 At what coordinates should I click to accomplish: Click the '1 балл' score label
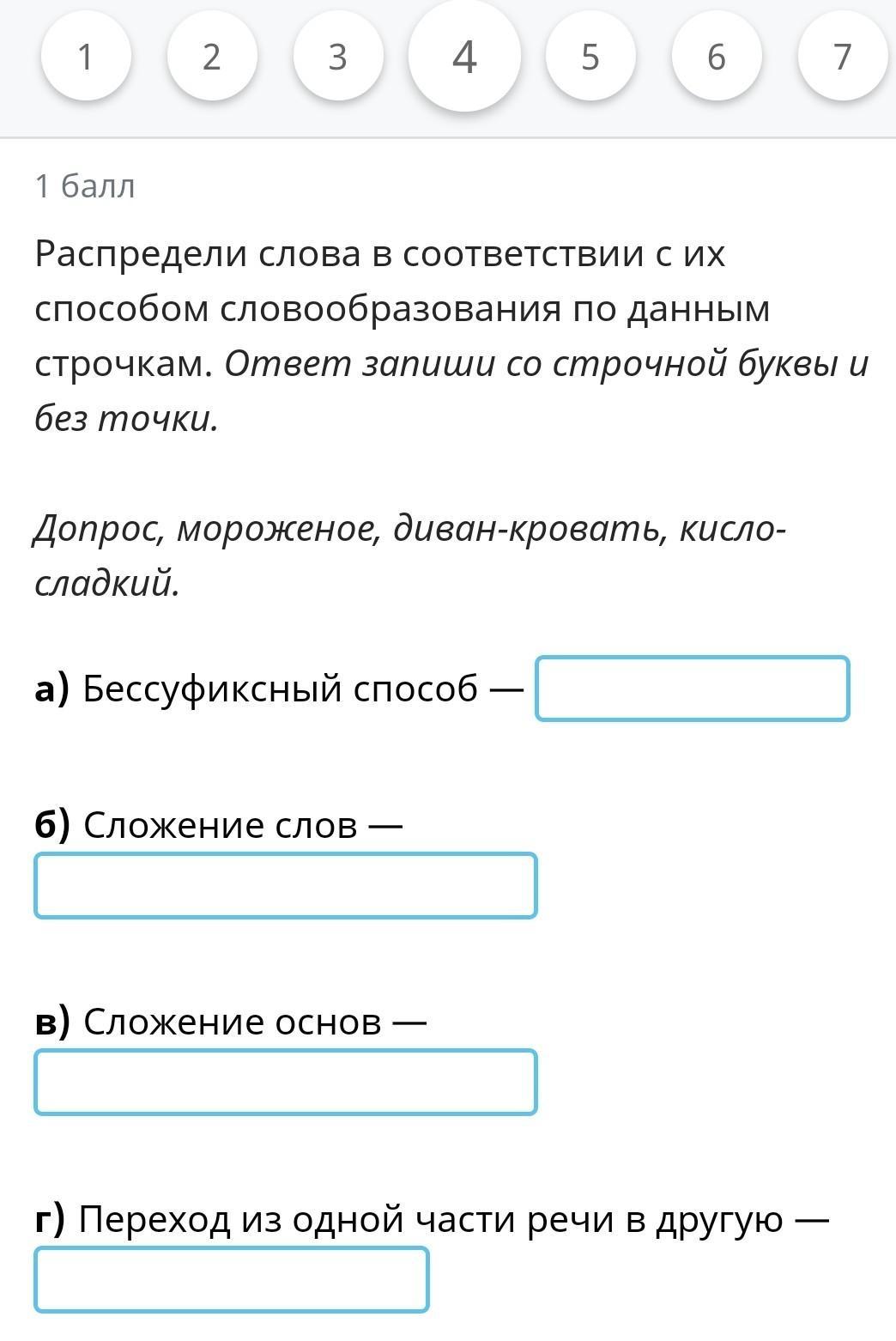[85, 185]
